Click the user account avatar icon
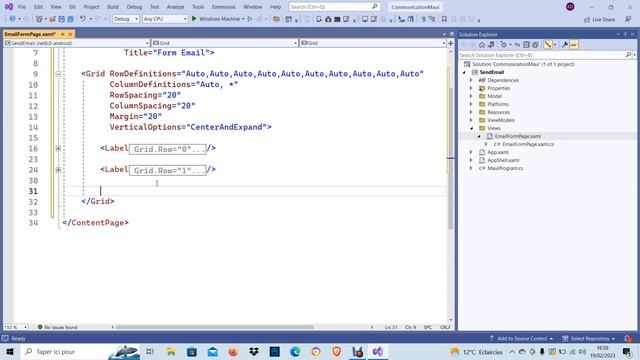Image resolution: width=640 pixels, height=360 pixels. click(x=570, y=7)
